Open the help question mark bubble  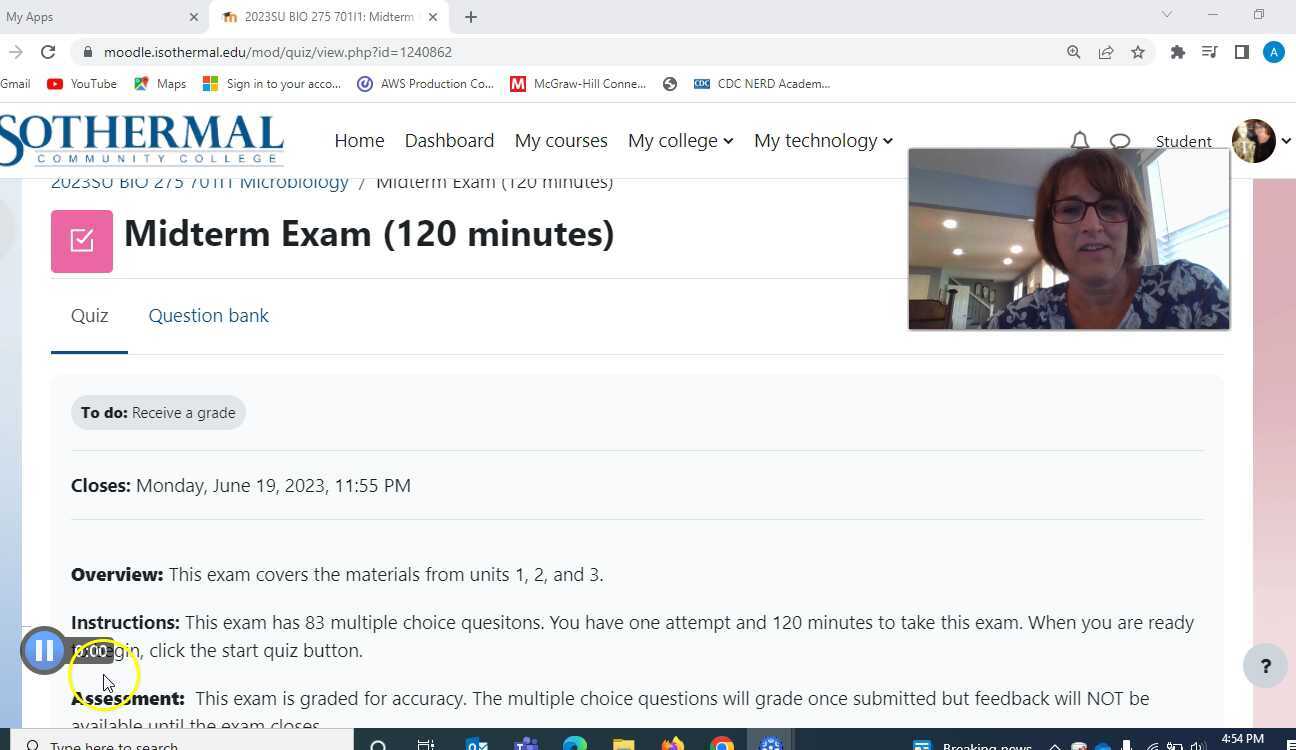coord(1266,666)
